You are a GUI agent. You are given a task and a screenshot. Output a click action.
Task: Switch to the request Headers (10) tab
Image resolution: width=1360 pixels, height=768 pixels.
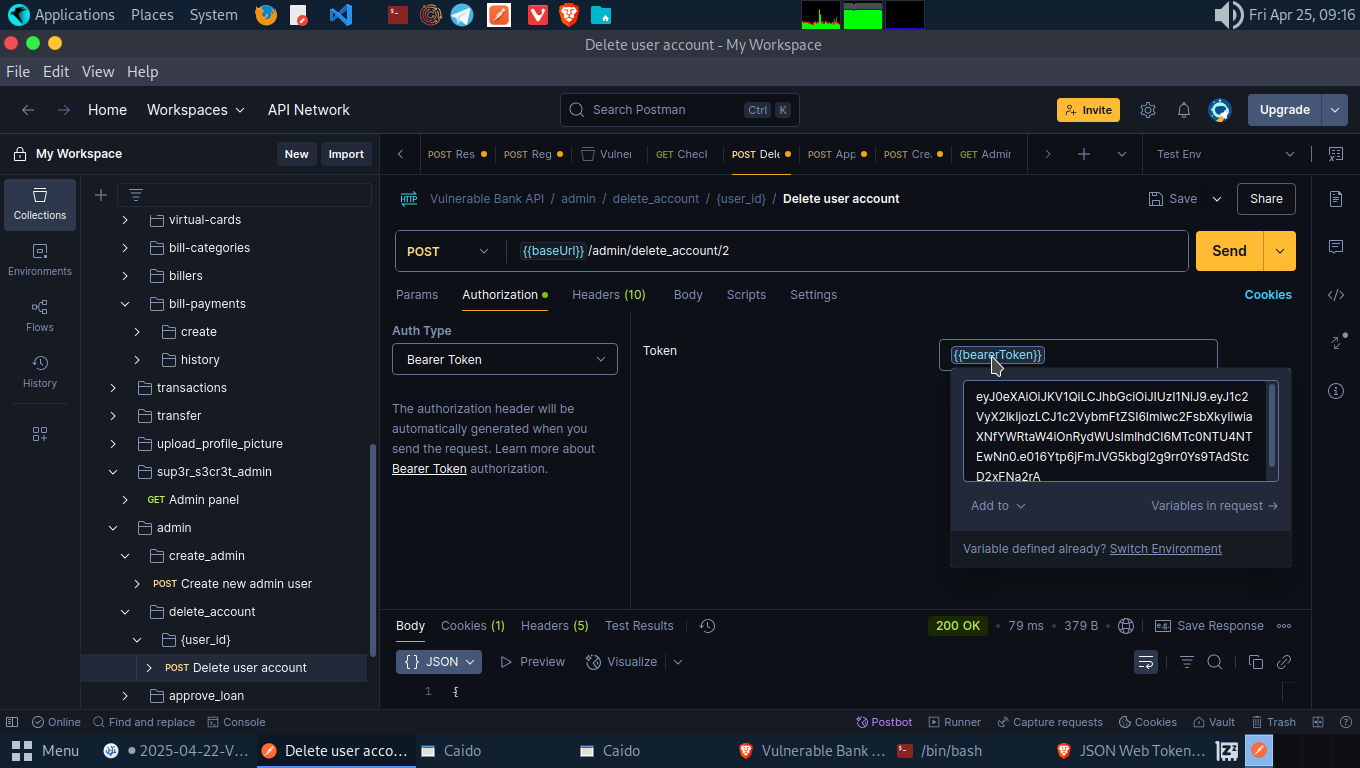[x=609, y=295]
